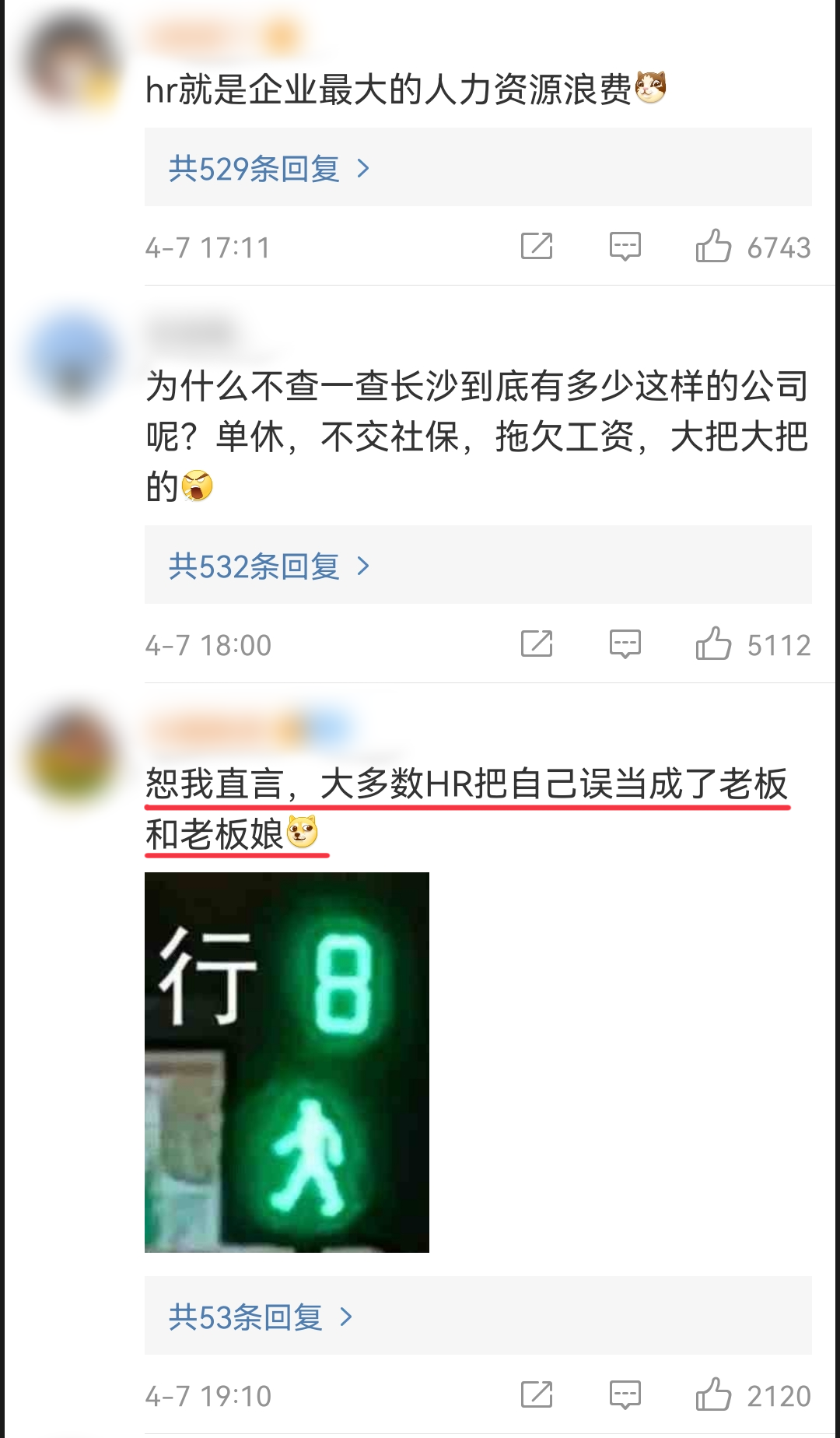Expand the 共529条回复 reply thread

pos(478,167)
